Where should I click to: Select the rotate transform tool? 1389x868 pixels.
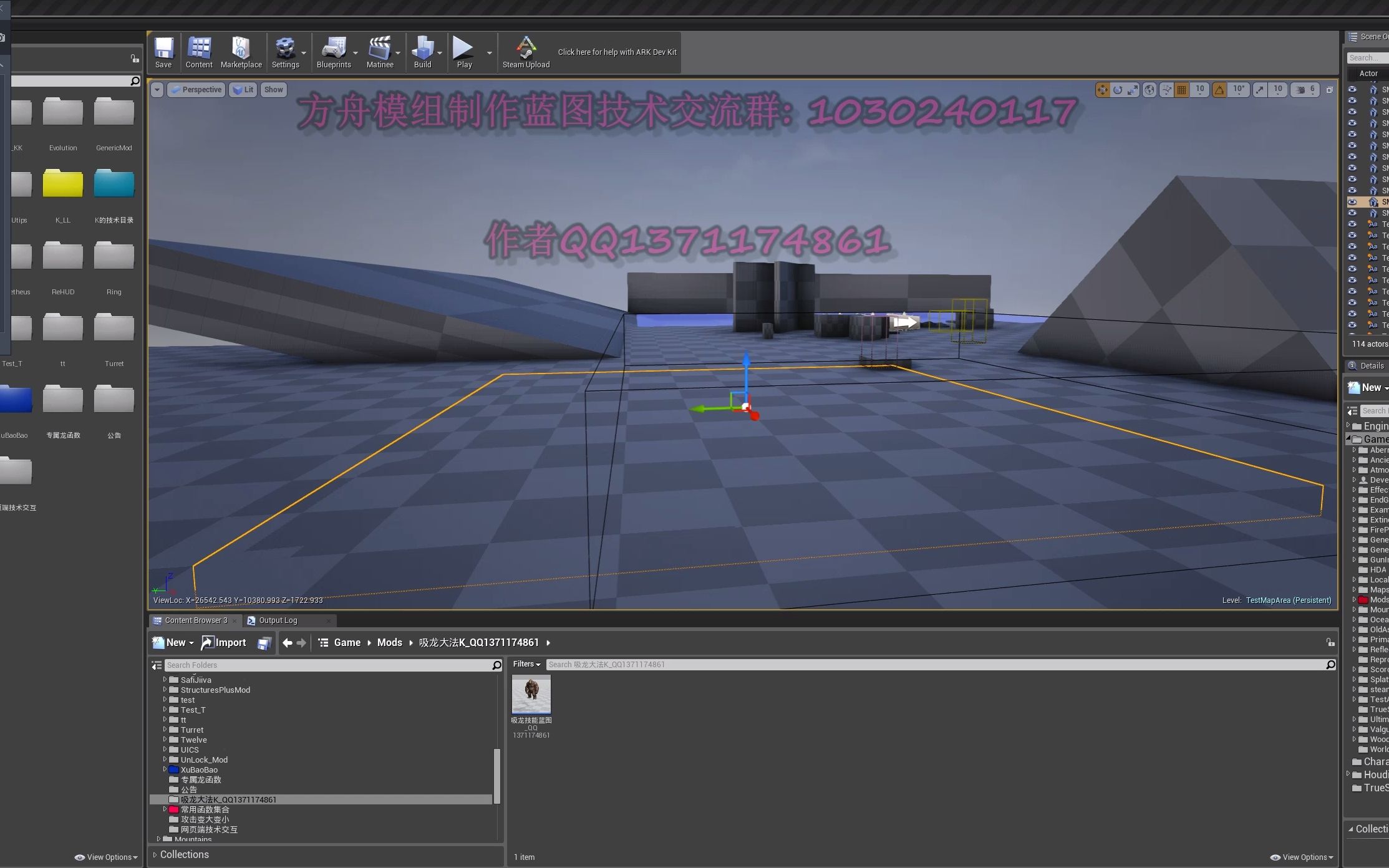coord(1118,90)
